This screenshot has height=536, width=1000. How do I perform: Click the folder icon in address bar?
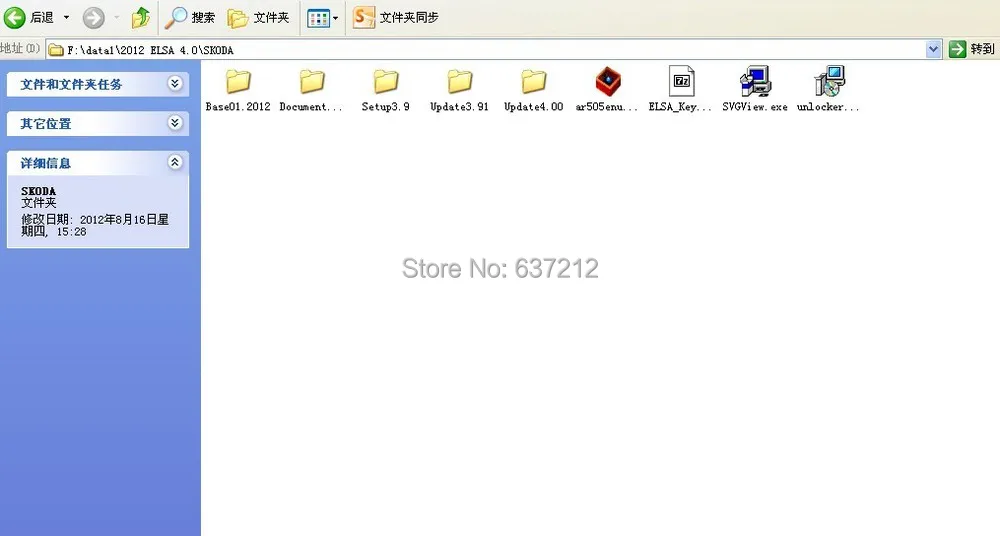[x=56, y=50]
